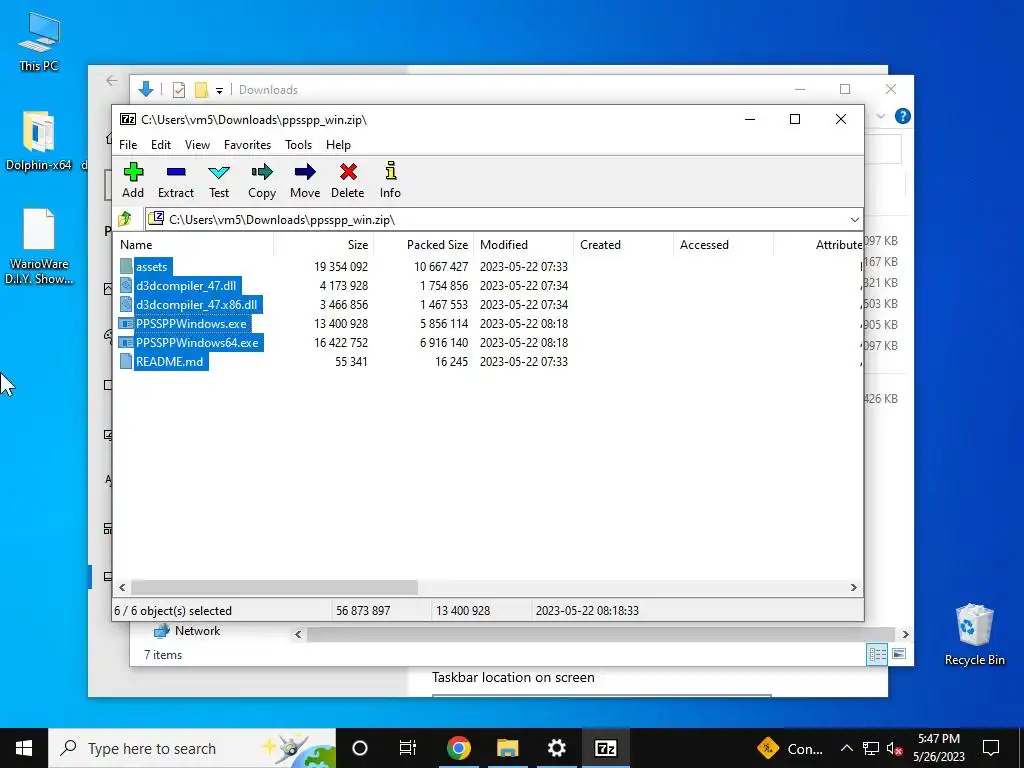
Task: Click the Dolphin-x64 folder desktop icon
Action: (x=39, y=141)
